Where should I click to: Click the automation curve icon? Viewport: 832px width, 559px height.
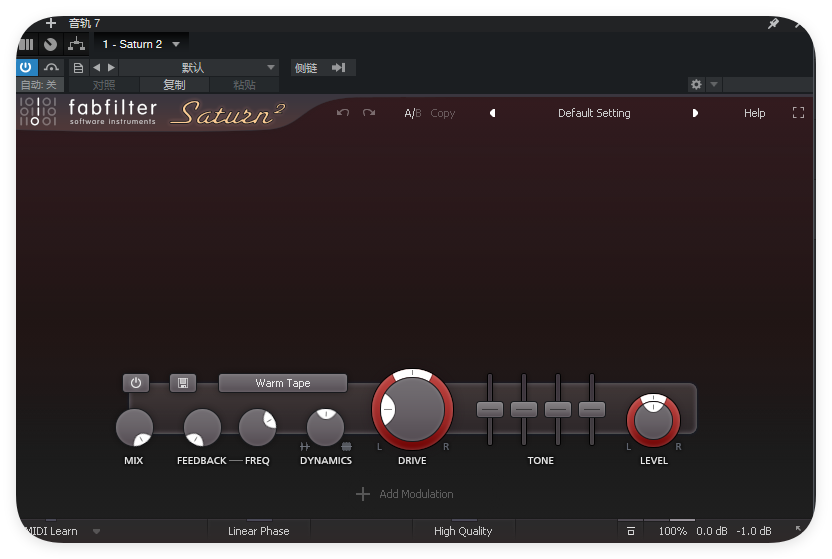click(51, 67)
